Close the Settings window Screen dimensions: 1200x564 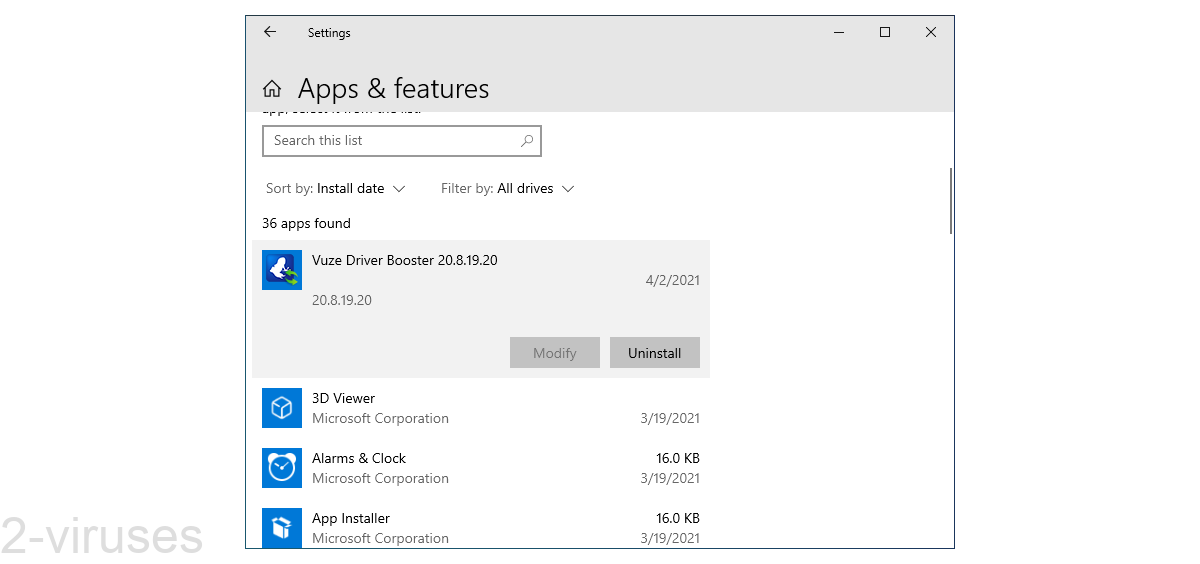click(x=931, y=32)
